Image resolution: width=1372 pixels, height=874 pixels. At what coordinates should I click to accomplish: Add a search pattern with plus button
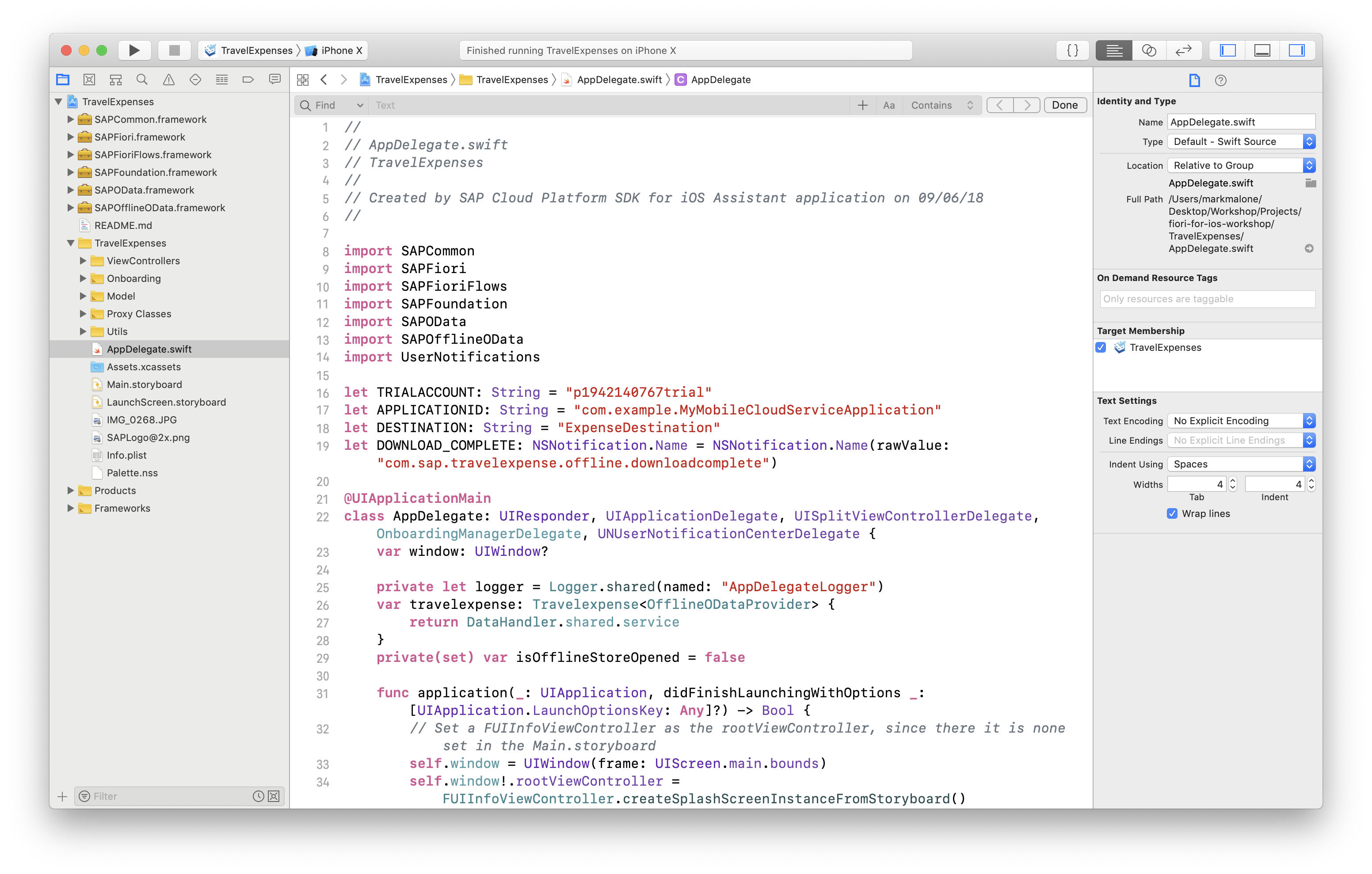tap(862, 106)
